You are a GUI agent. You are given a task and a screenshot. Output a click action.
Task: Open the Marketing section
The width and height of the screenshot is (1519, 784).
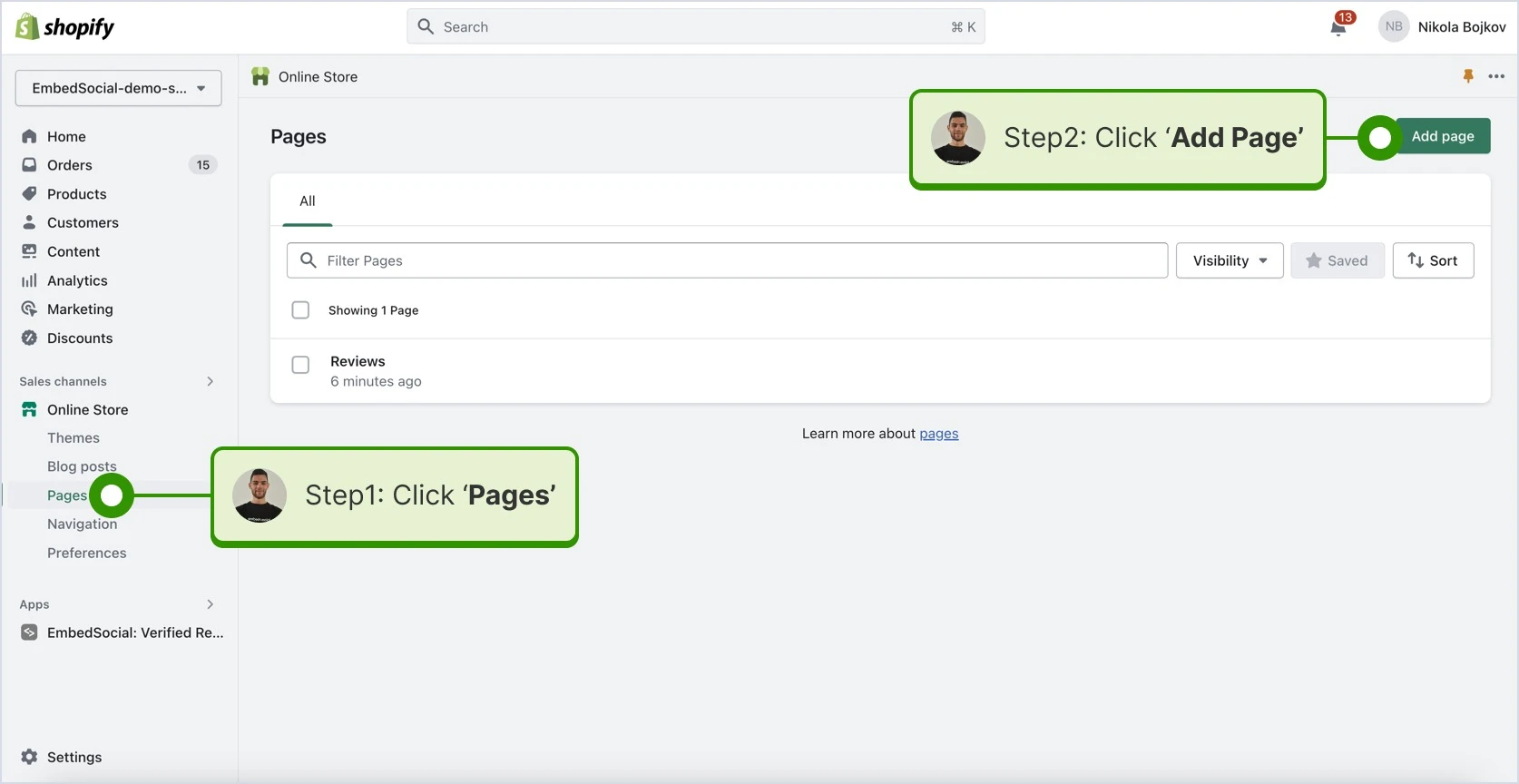tap(80, 309)
